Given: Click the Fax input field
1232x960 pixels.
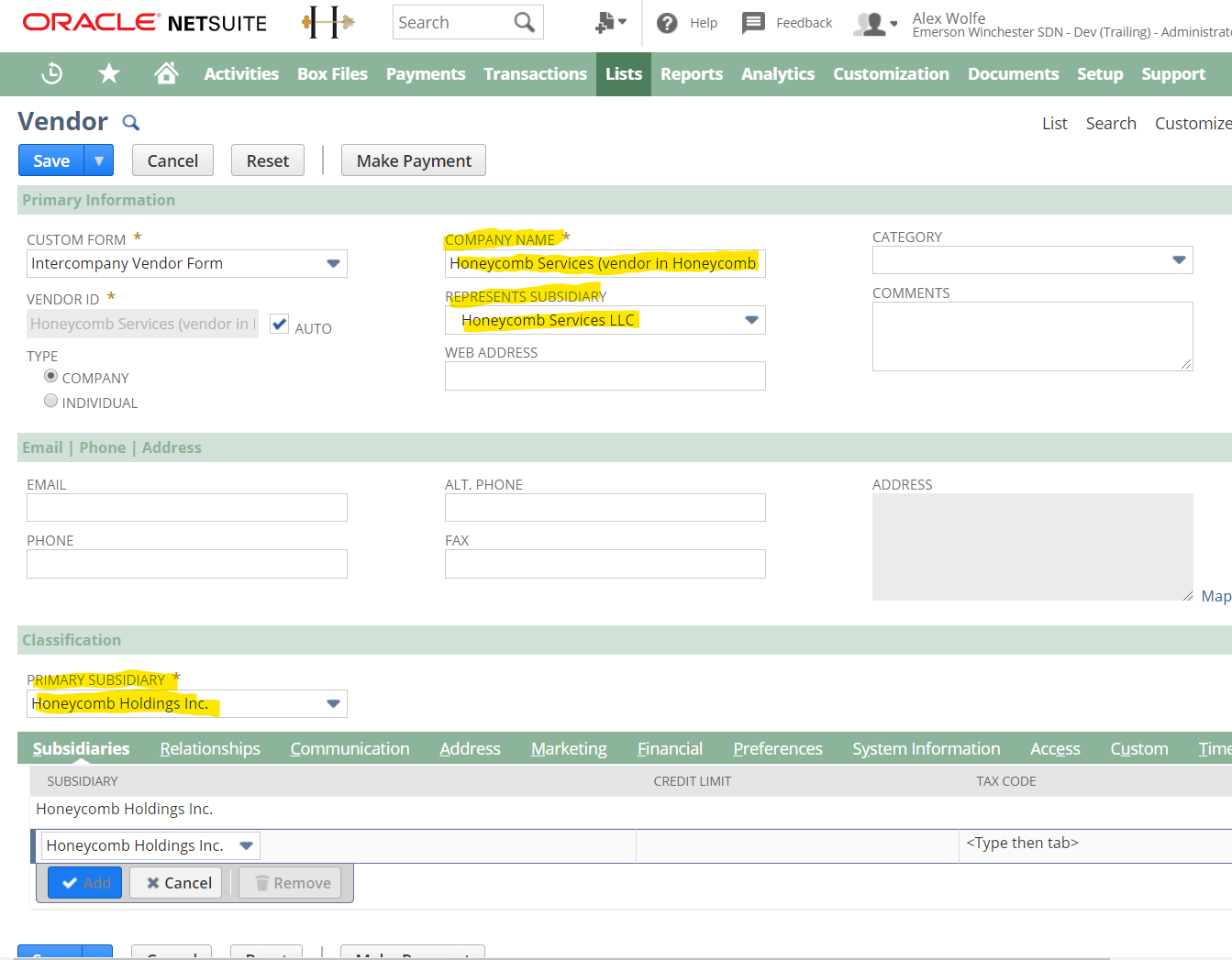Looking at the screenshot, I should (605, 564).
